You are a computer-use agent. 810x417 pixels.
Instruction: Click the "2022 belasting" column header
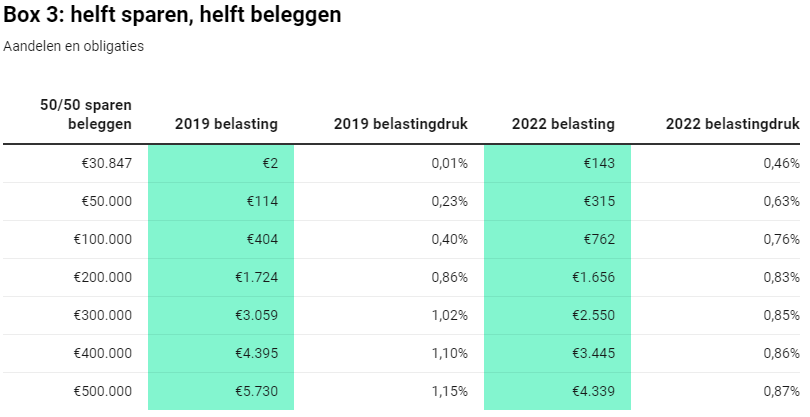tap(563, 124)
